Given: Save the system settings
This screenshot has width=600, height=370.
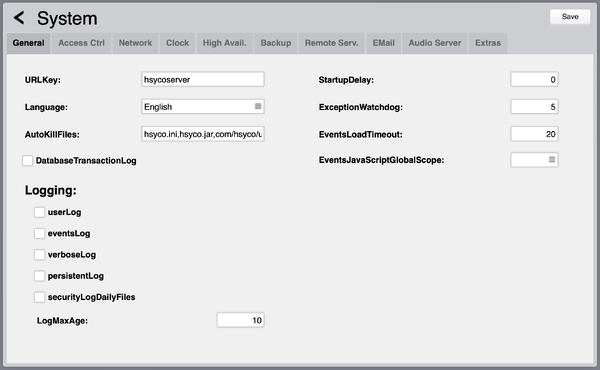Looking at the screenshot, I should pos(570,16).
